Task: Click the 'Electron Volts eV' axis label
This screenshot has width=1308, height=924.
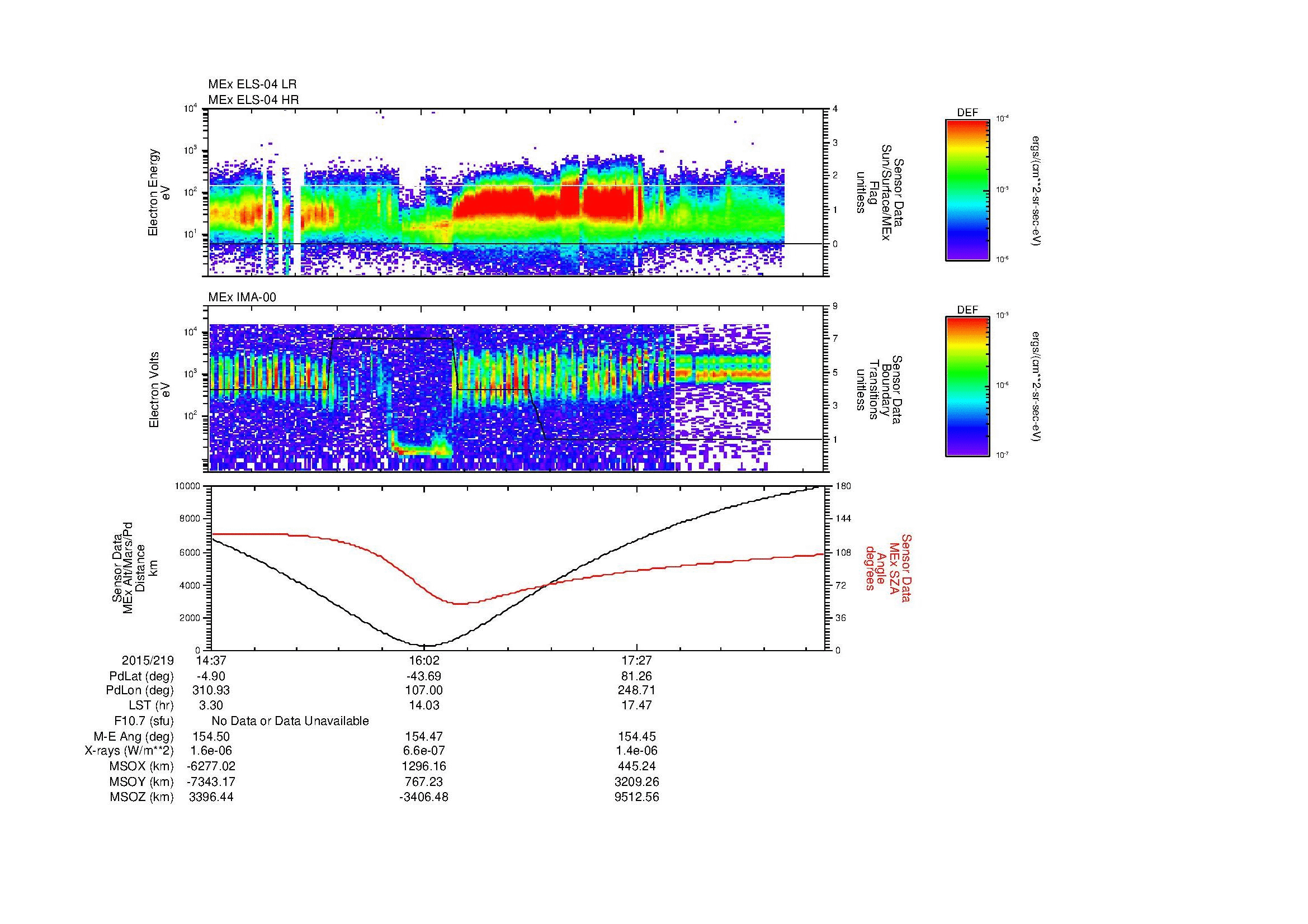Action: click(x=159, y=390)
